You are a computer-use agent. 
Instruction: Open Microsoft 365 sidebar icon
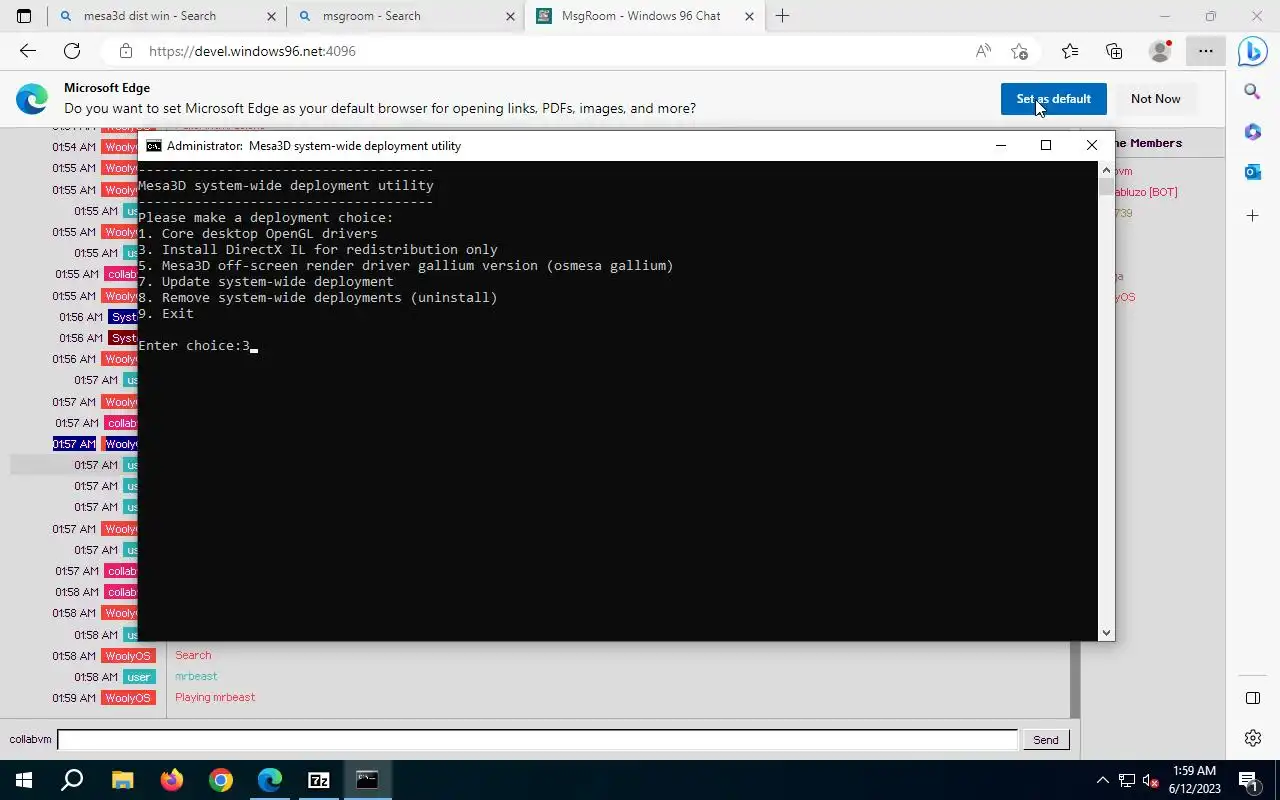1252,132
